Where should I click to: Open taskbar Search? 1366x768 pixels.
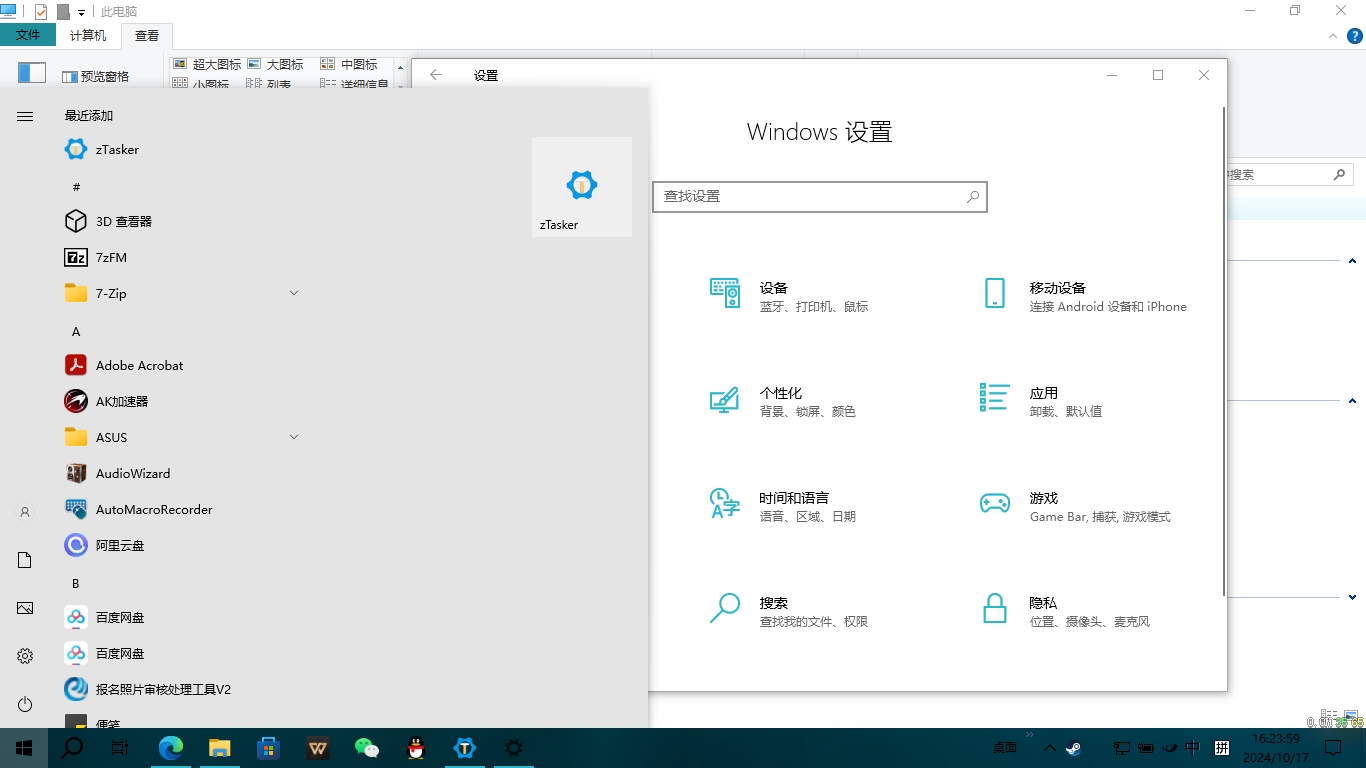[x=72, y=747]
